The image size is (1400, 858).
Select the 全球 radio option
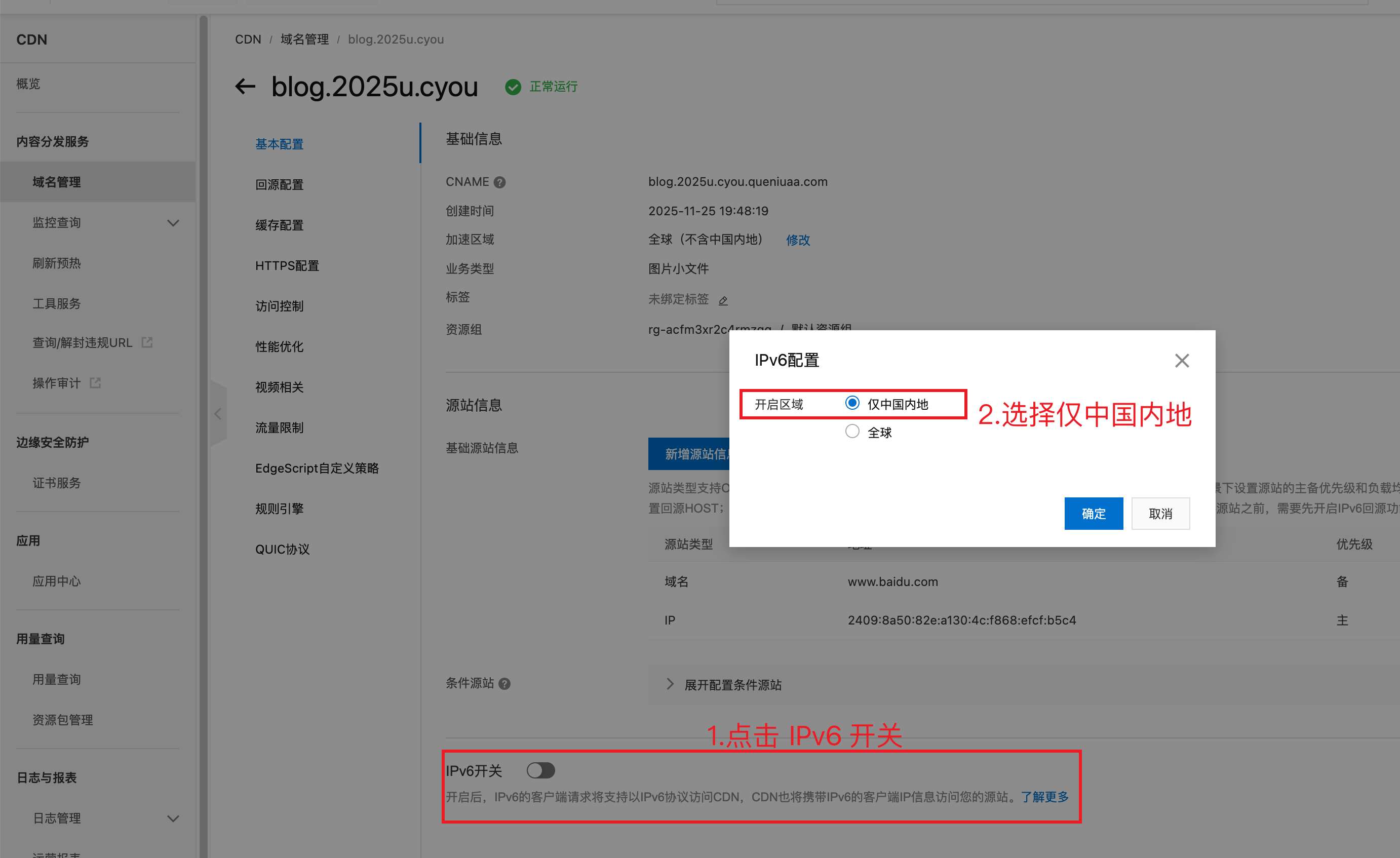point(852,431)
